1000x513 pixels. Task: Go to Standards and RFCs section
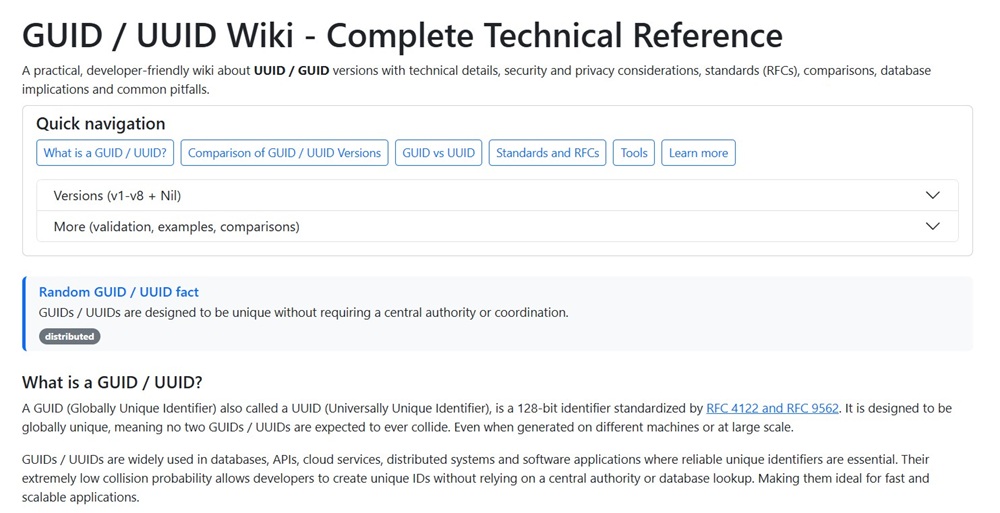tap(547, 153)
